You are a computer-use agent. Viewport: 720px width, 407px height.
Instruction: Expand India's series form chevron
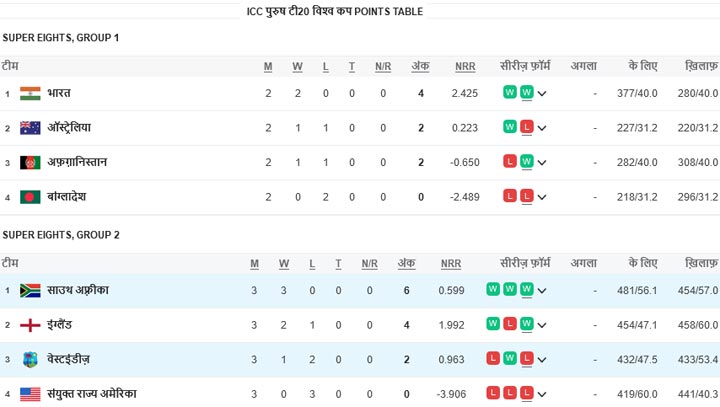(x=542, y=94)
